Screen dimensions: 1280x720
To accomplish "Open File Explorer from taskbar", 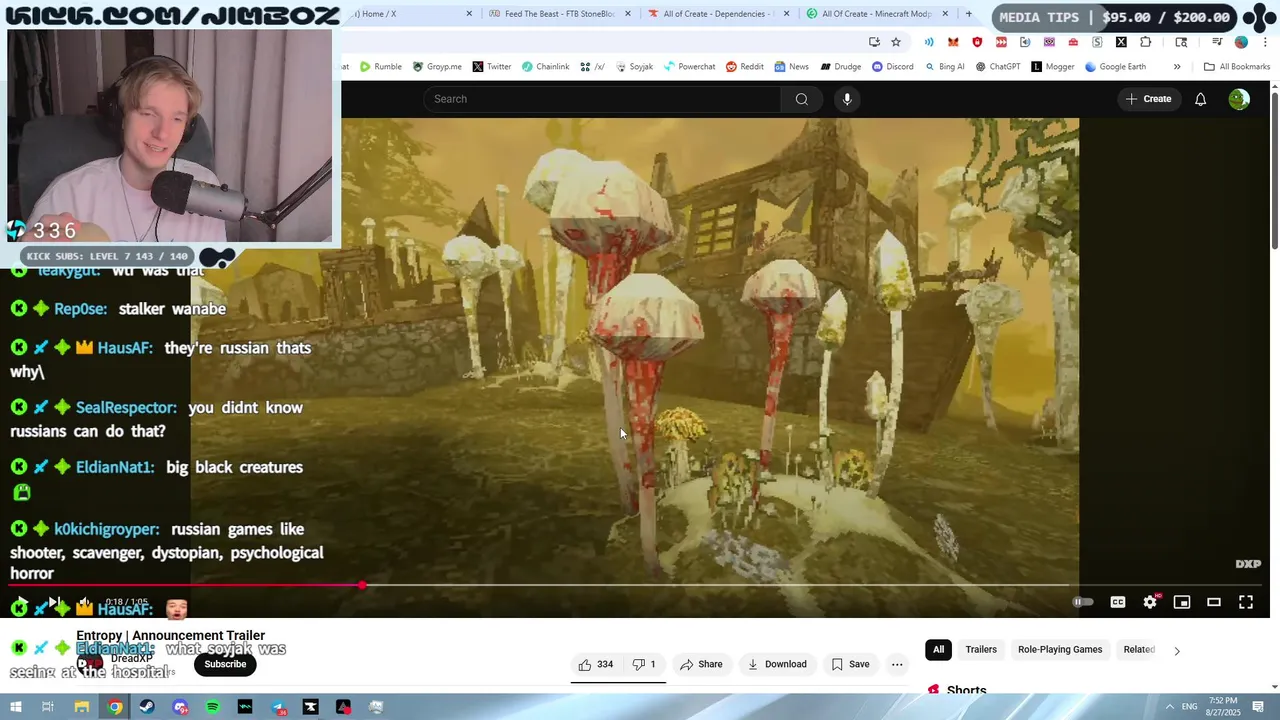I will tap(82, 707).
